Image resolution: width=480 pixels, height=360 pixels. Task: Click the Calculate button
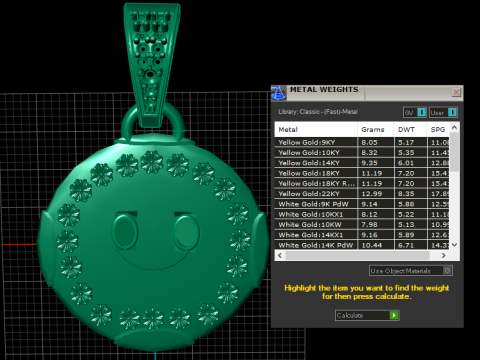(367, 315)
